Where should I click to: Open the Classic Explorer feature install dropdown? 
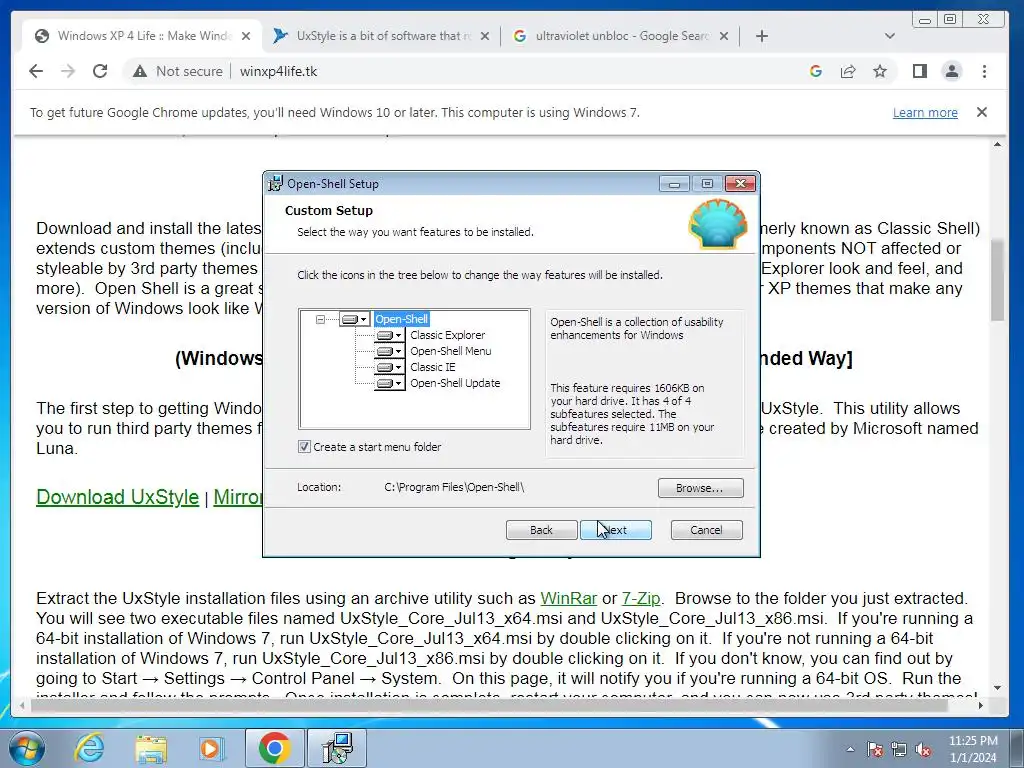(390, 335)
